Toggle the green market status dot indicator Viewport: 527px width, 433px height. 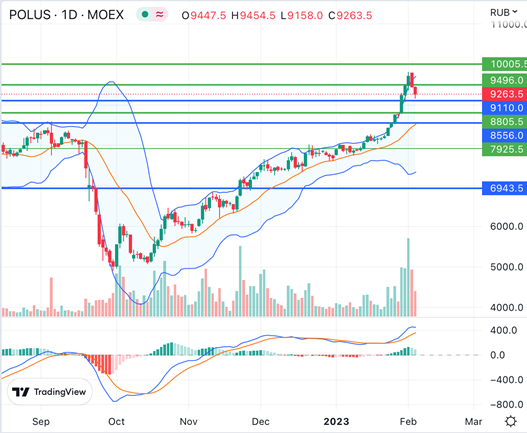145,15
